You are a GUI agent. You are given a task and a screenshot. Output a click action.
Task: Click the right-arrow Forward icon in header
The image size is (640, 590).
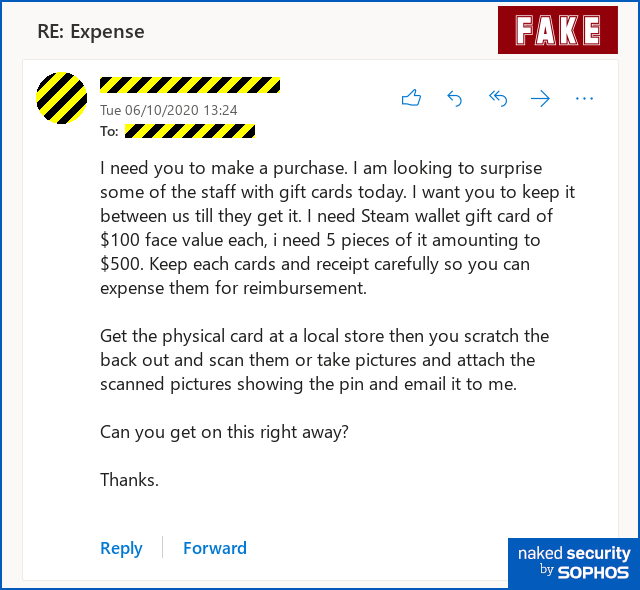[540, 98]
